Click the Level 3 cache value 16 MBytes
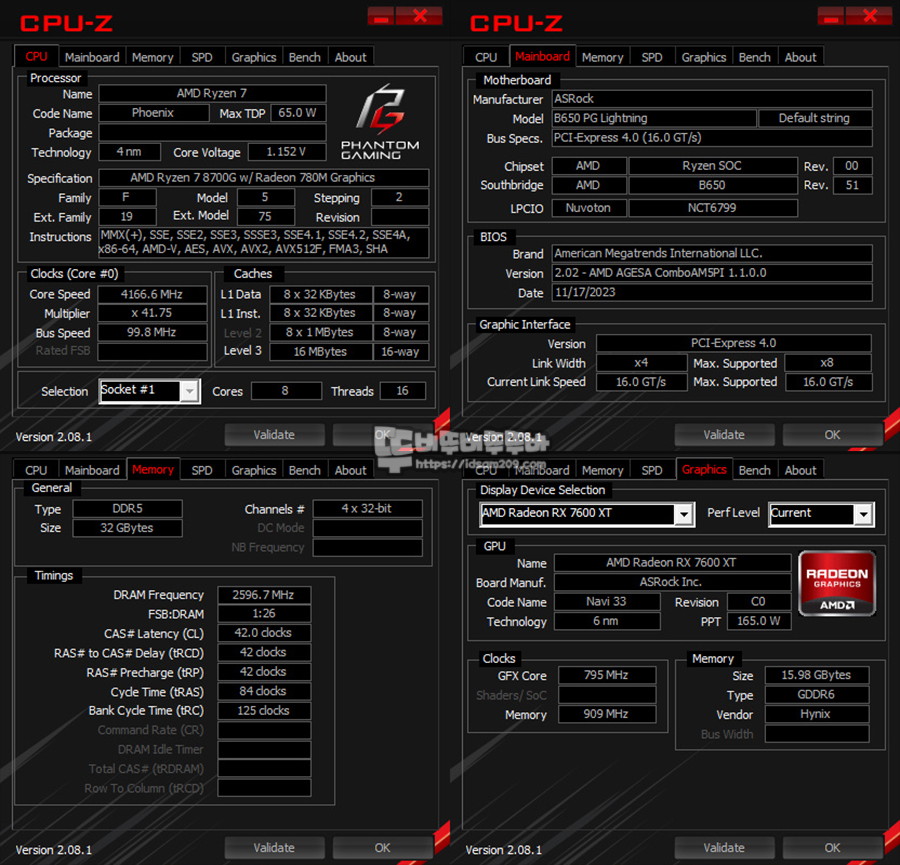Image resolution: width=900 pixels, height=865 pixels. coord(320,351)
